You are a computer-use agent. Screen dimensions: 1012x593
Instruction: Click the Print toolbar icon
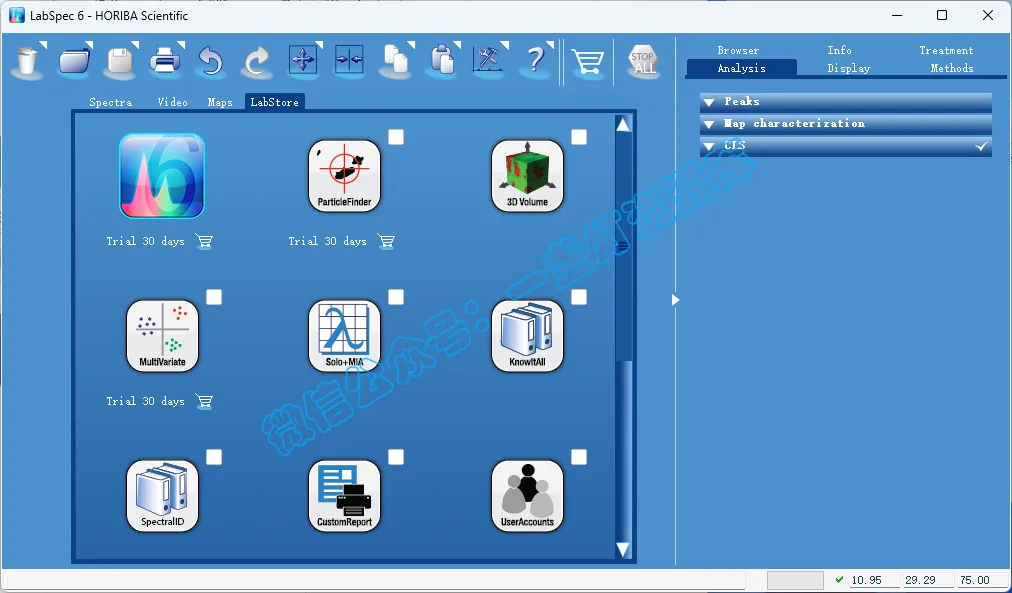click(166, 62)
